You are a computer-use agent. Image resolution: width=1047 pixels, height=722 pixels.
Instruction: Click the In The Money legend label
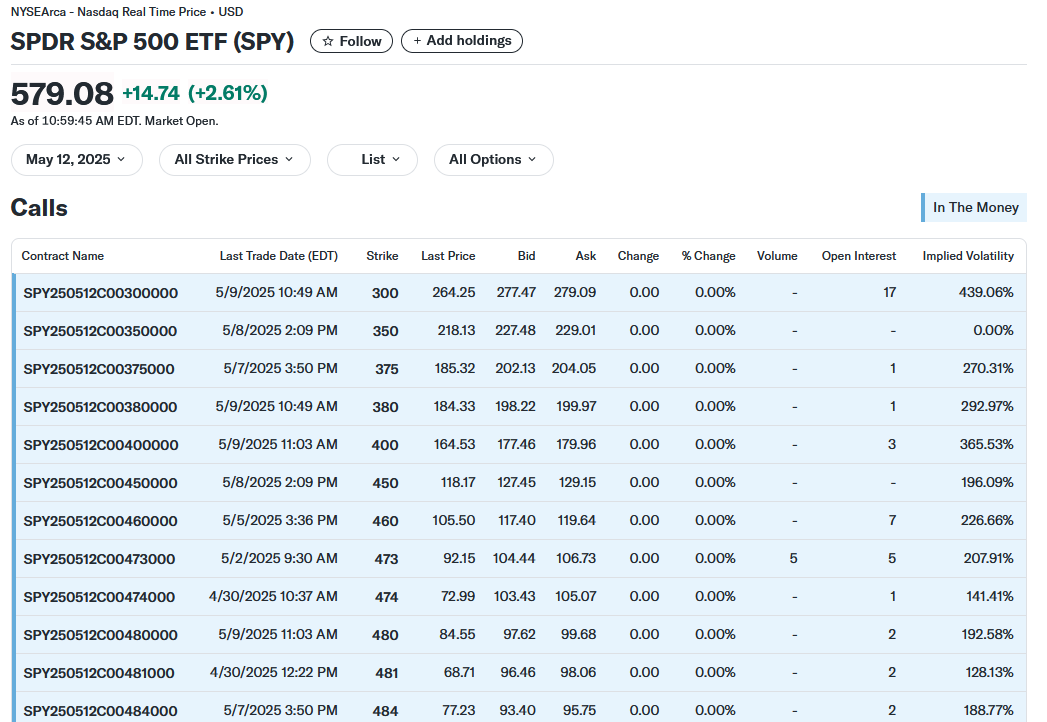click(x=976, y=208)
